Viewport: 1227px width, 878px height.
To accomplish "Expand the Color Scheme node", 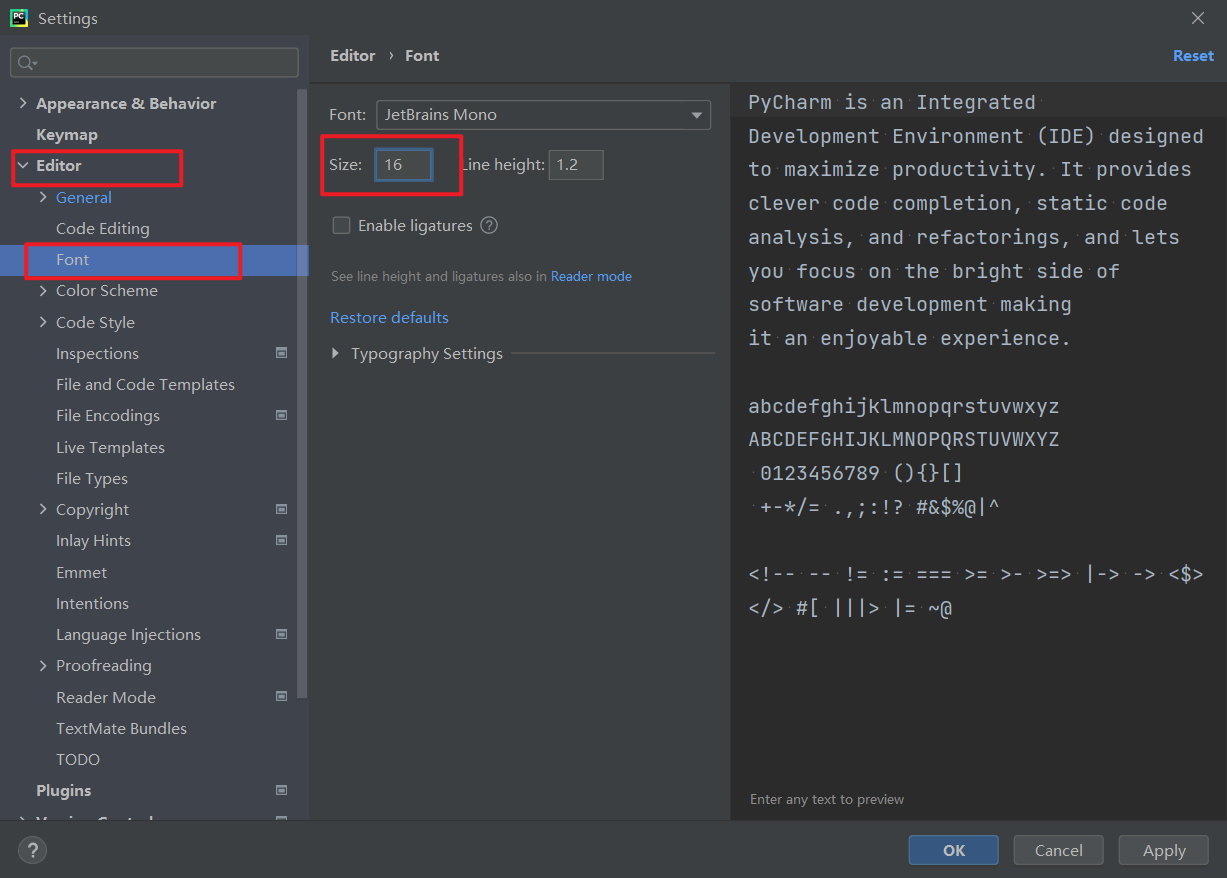I will (43, 290).
